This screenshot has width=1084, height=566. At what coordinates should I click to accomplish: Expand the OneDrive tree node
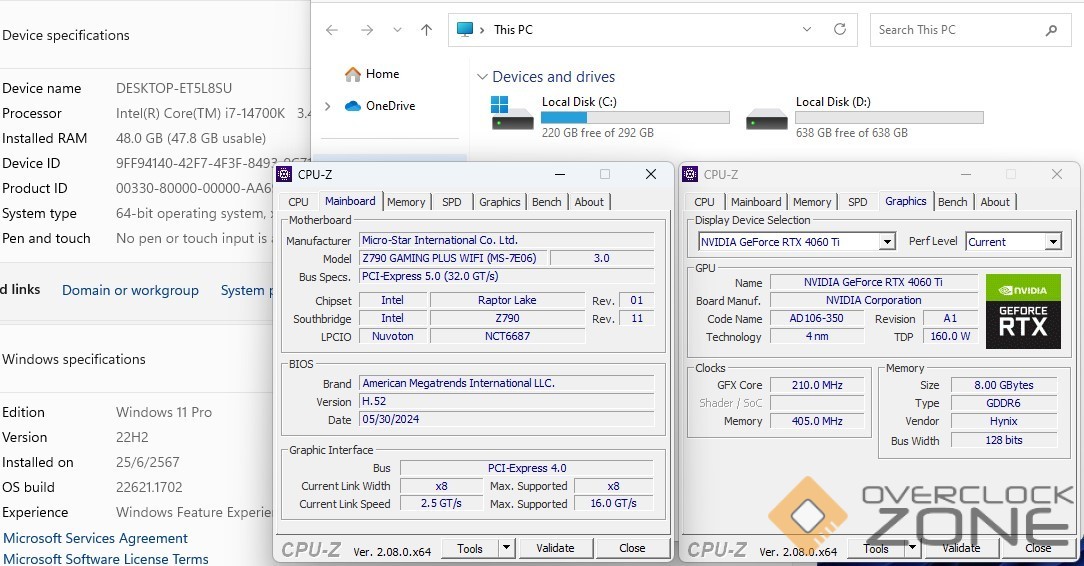point(327,106)
